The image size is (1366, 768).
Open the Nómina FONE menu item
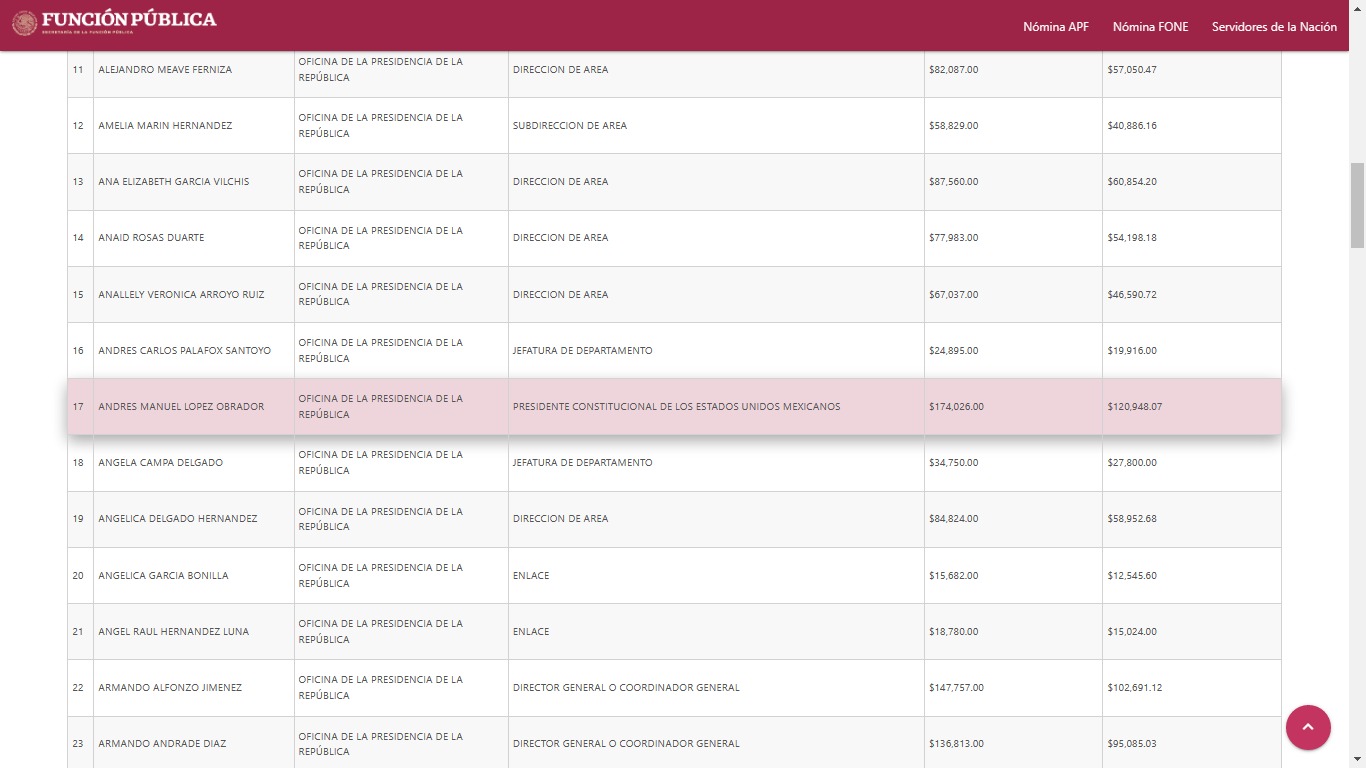(1150, 27)
